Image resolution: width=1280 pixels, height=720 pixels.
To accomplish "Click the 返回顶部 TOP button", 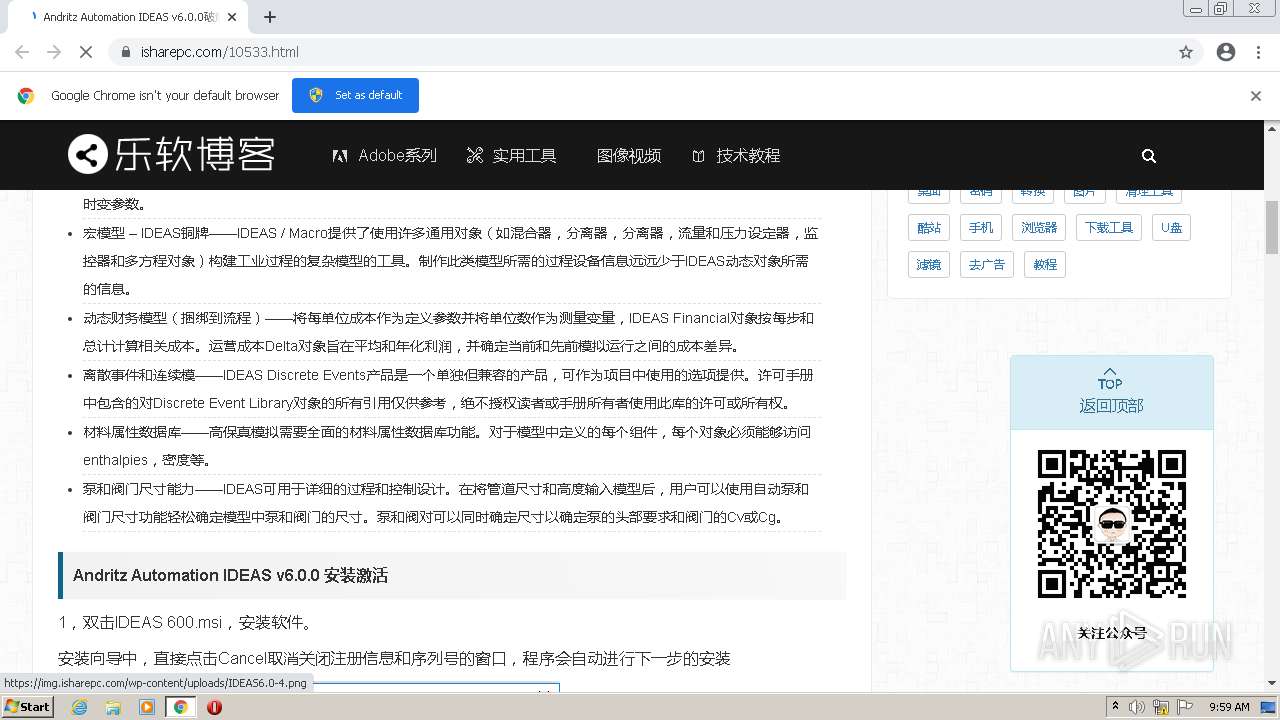I will point(1111,392).
